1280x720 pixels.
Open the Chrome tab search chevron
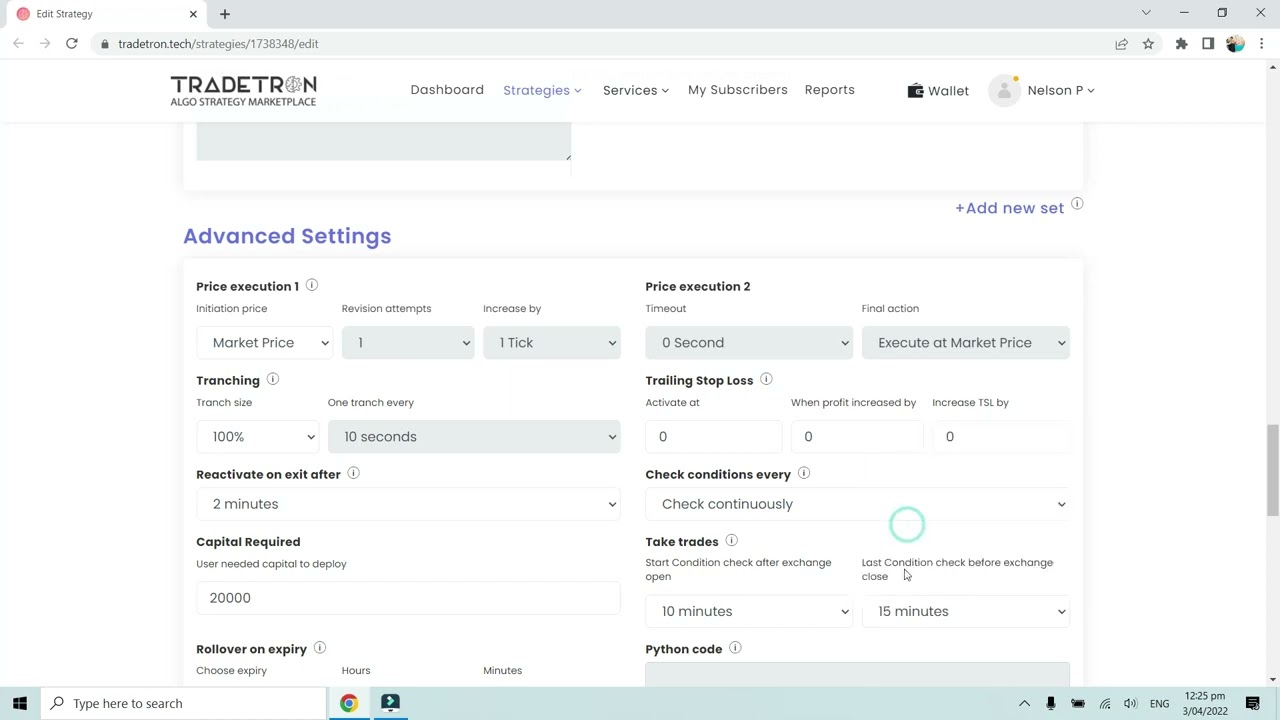click(1146, 13)
